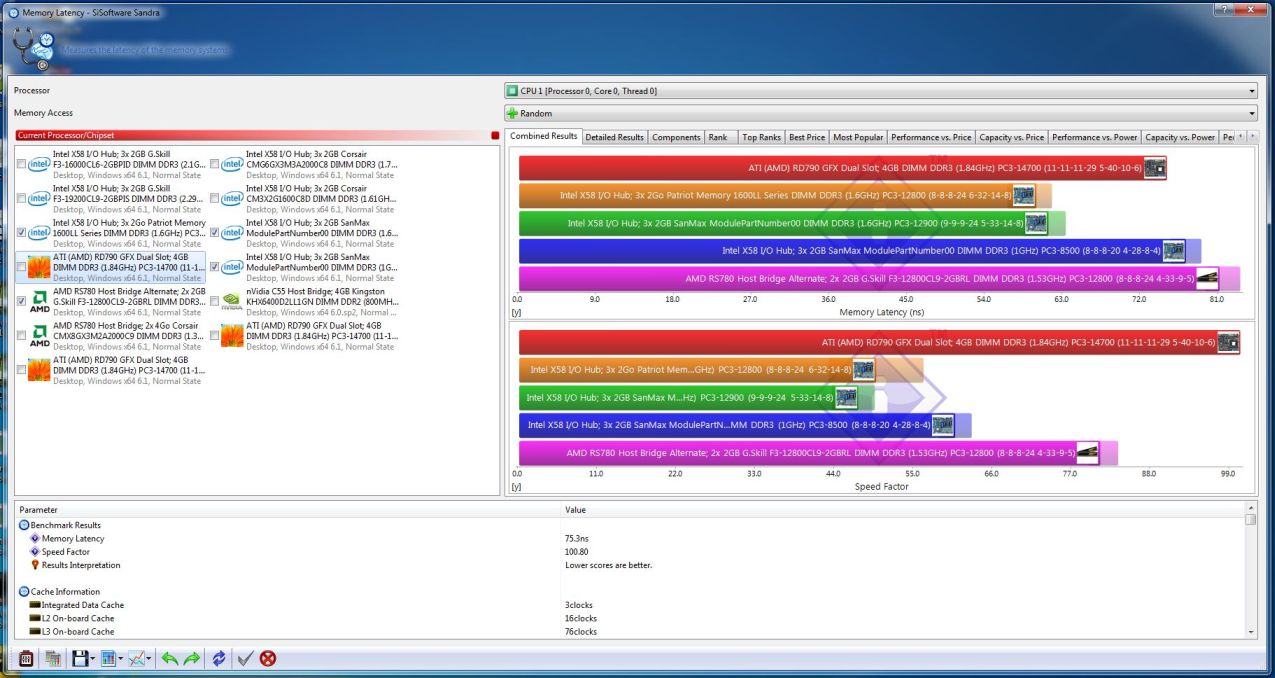The height and width of the screenshot is (678, 1275).
Task: Click the AMD logo beside RS780 Host Bridge Alternate
Action: pyautogui.click(x=39, y=300)
